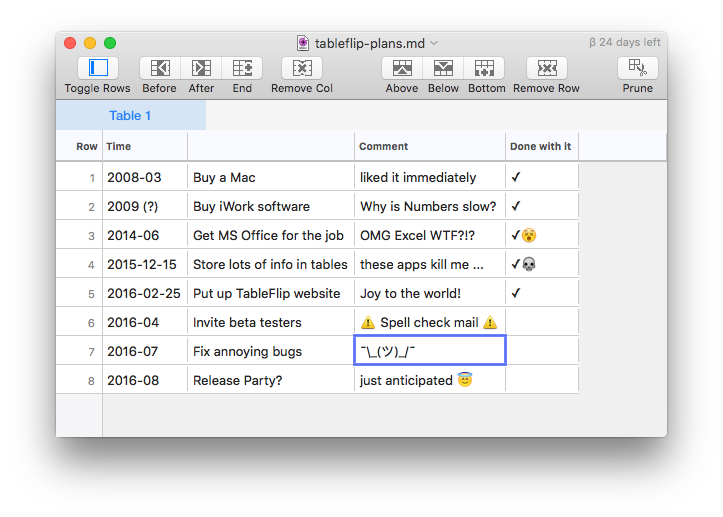
Task: Insert row Above using toolbar icon
Action: click(x=402, y=68)
